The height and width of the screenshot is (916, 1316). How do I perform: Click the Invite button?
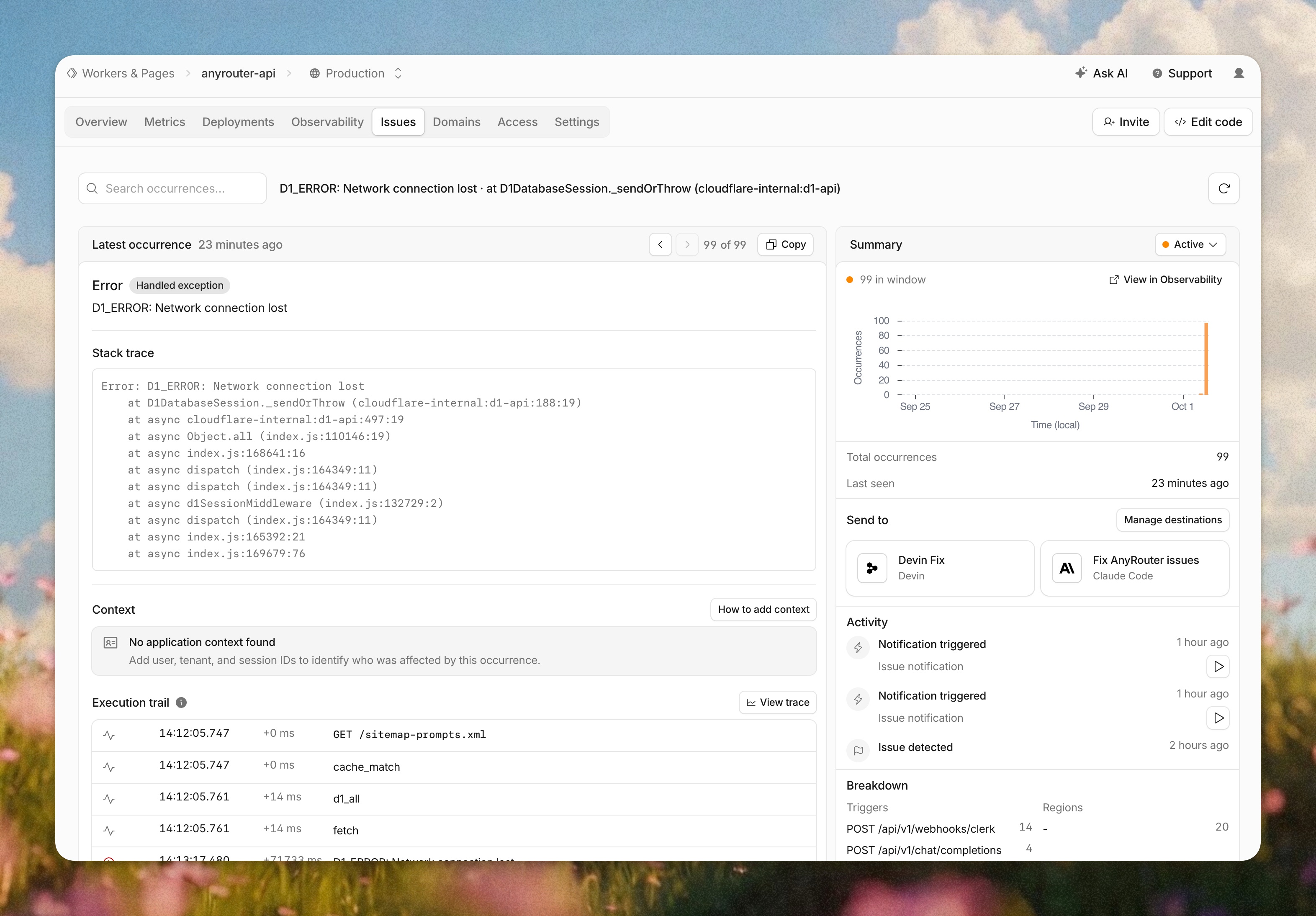tap(1126, 122)
